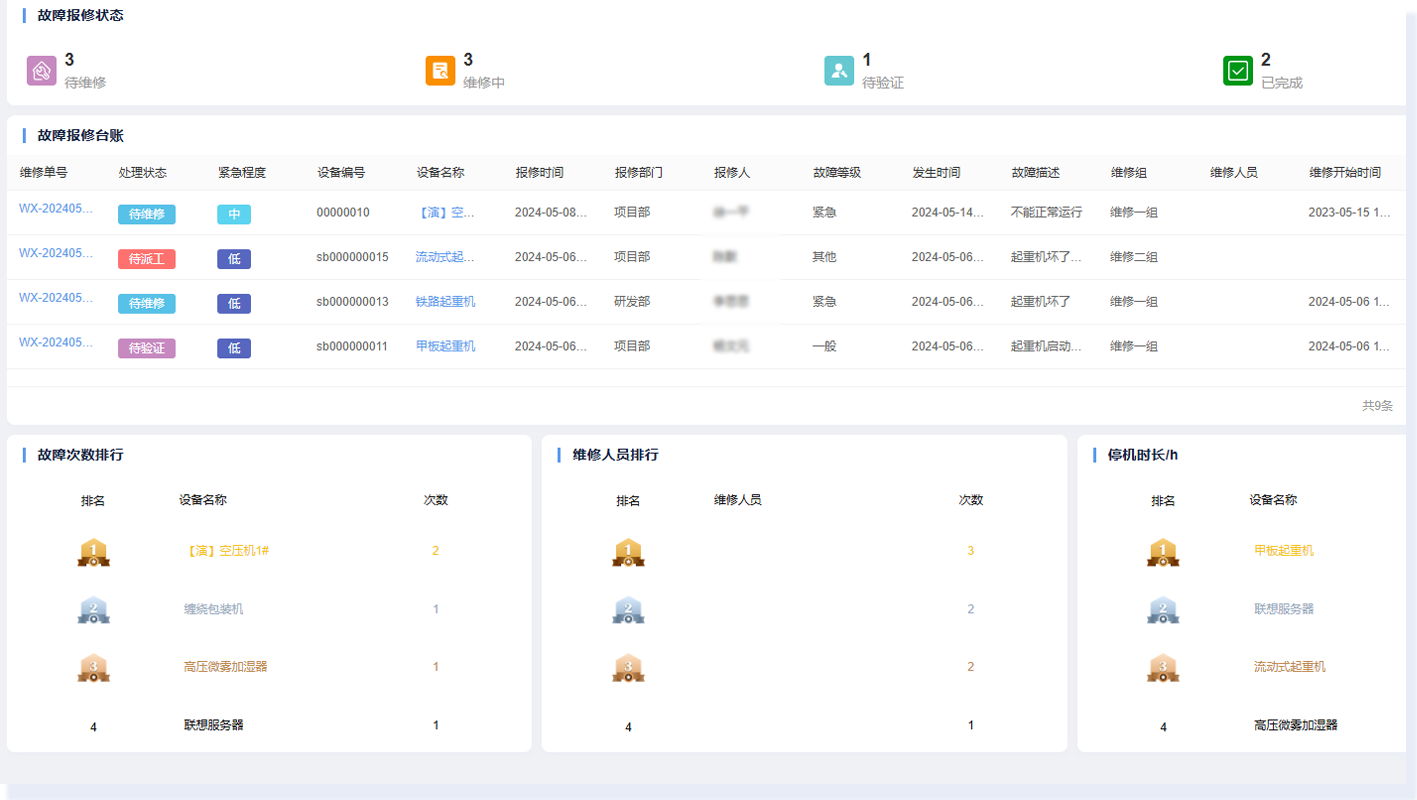Open the WX-202405 order for device sb000000011
Viewport: 1417px width, 800px height.
(56, 342)
